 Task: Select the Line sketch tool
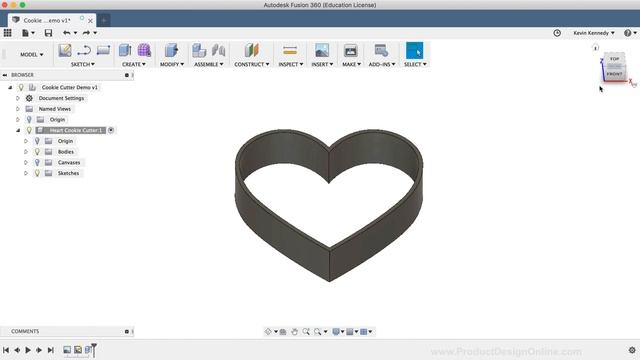click(x=84, y=51)
